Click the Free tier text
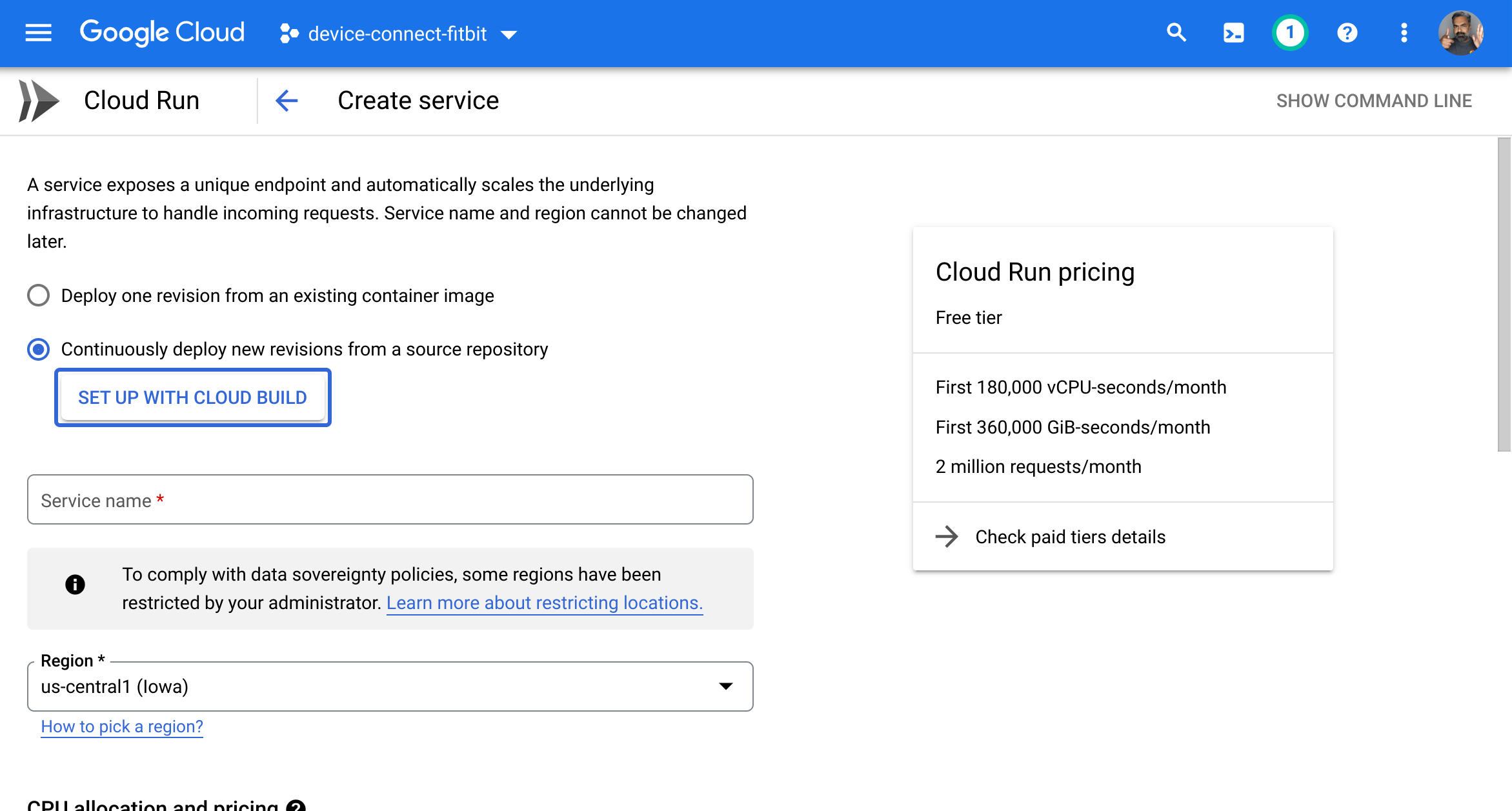The height and width of the screenshot is (811, 1512). [969, 317]
